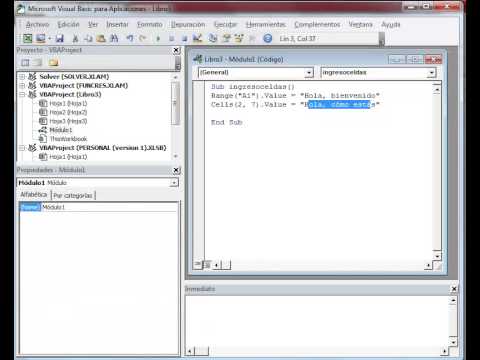Image resolution: width=480 pixels, height=360 pixels.
Task: Click the Object Browser toolbar icon
Action: 239,39
